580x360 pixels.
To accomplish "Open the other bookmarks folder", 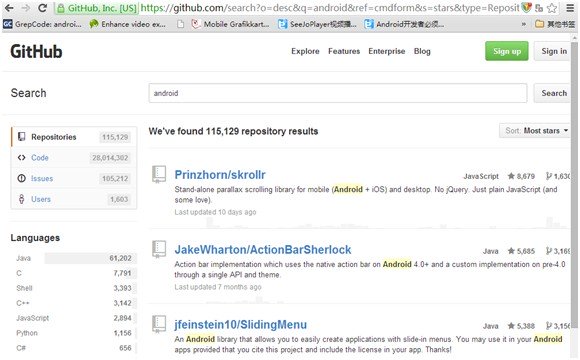I will tap(555, 24).
